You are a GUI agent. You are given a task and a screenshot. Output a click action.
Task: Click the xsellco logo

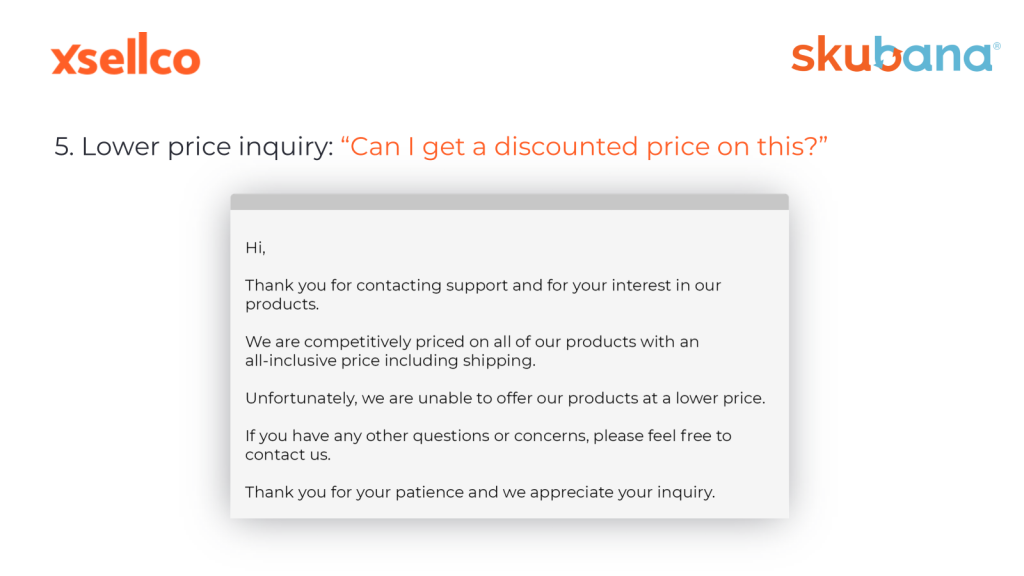(125, 54)
